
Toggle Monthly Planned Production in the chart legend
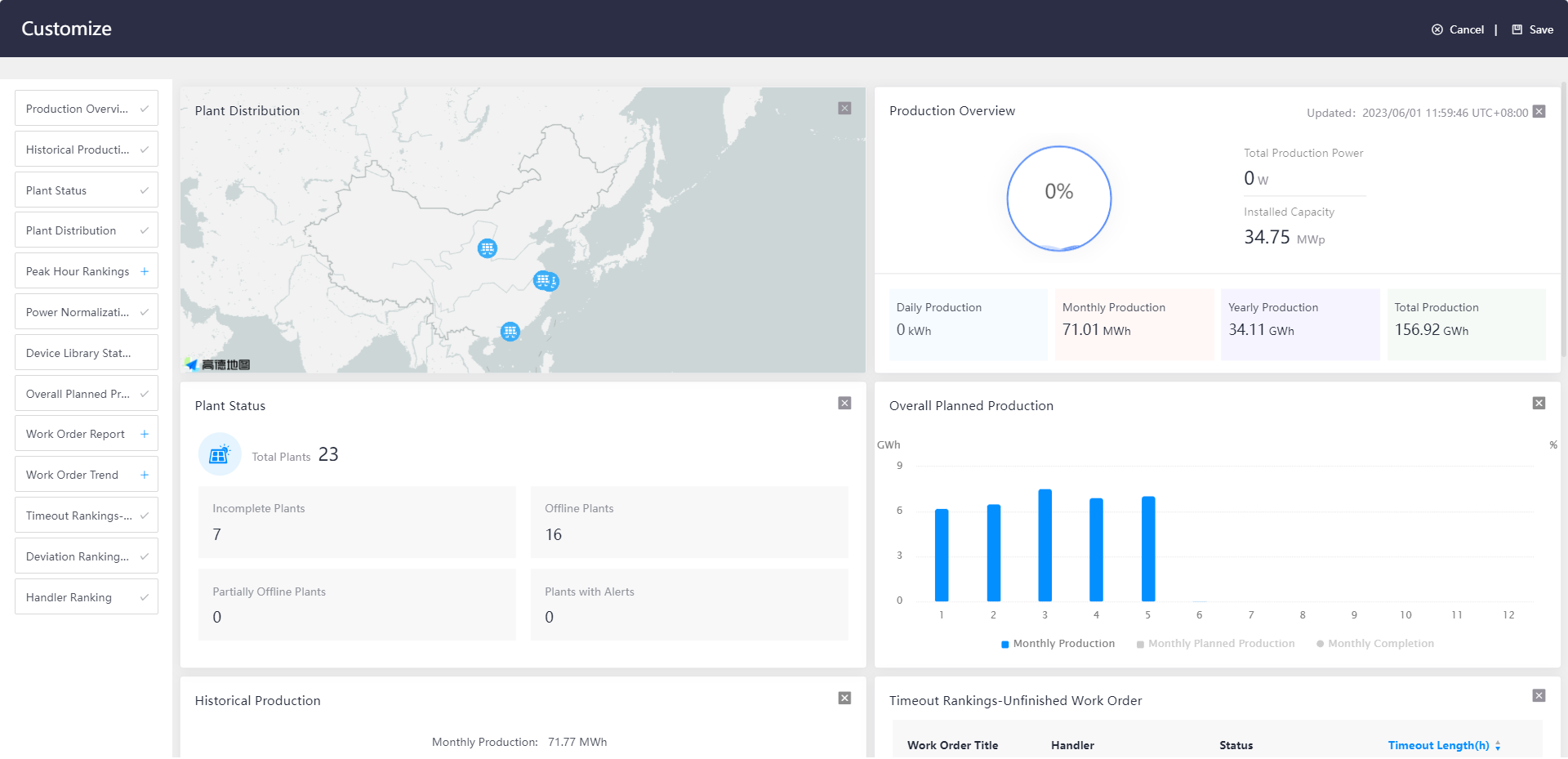(x=1217, y=644)
